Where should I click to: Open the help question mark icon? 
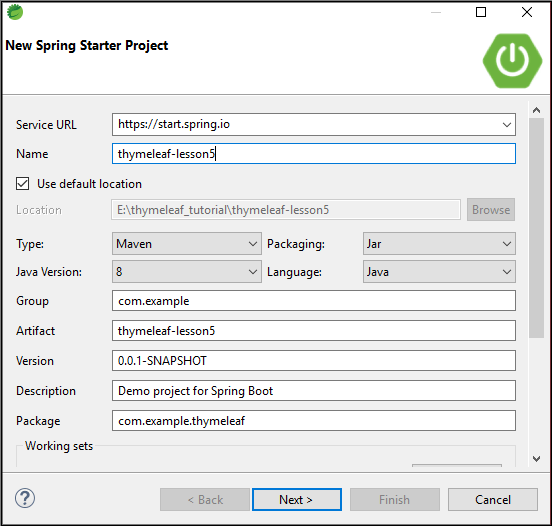click(25, 498)
